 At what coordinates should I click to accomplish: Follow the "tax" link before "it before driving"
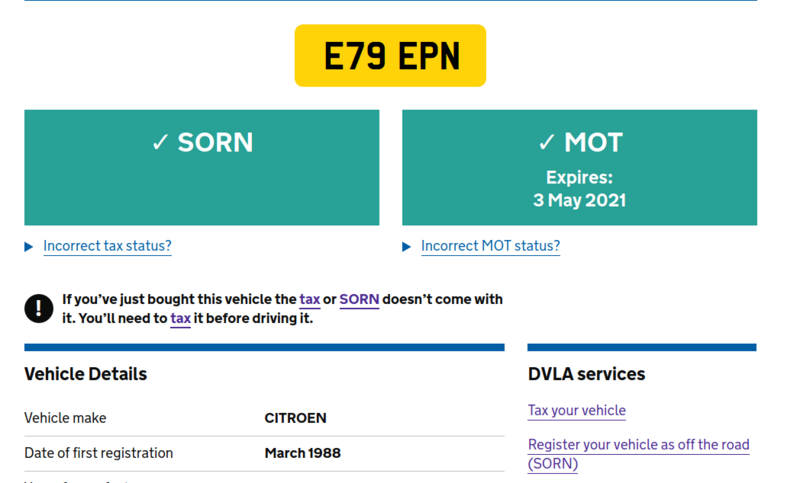[x=180, y=319]
